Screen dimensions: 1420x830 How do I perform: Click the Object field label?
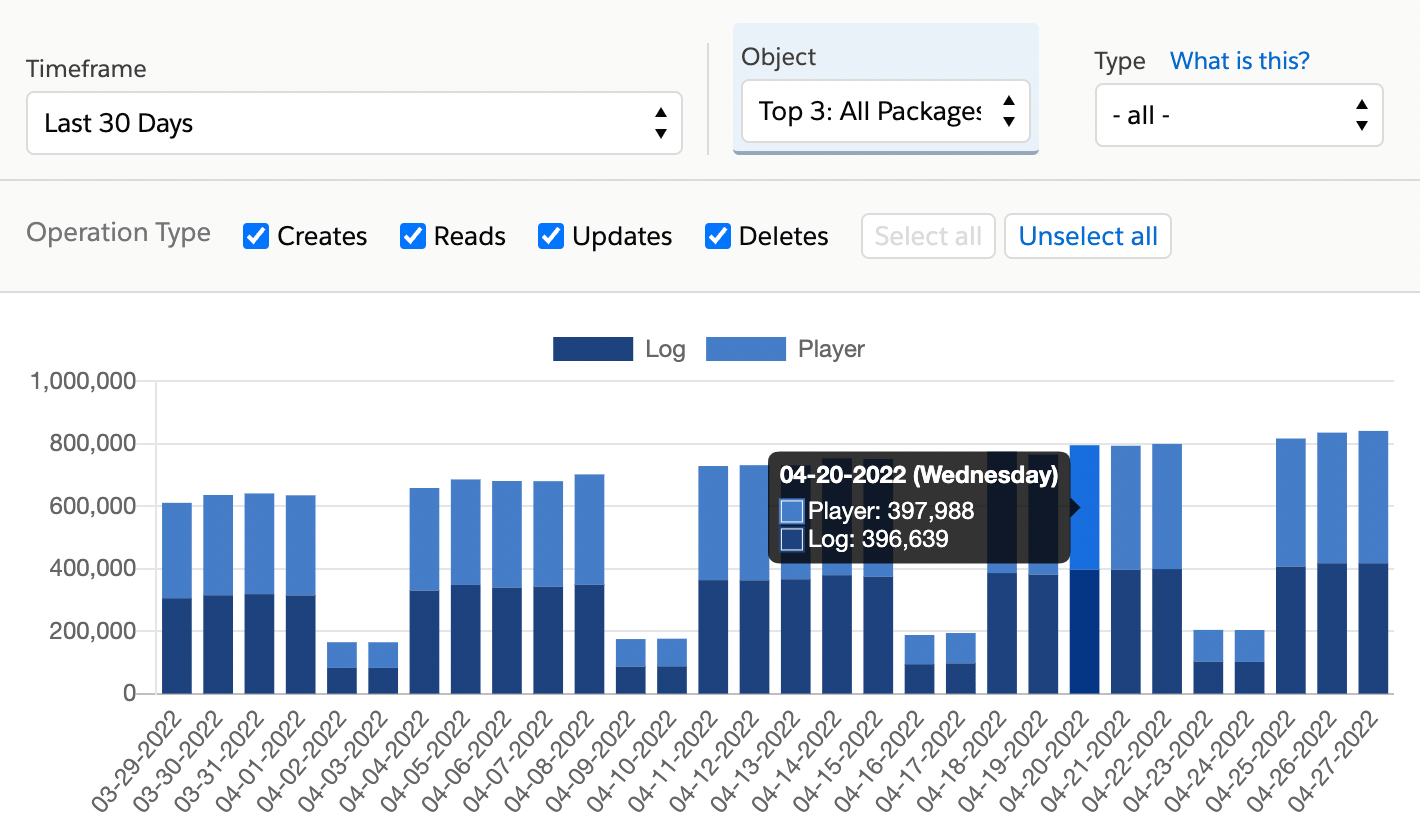(x=779, y=57)
